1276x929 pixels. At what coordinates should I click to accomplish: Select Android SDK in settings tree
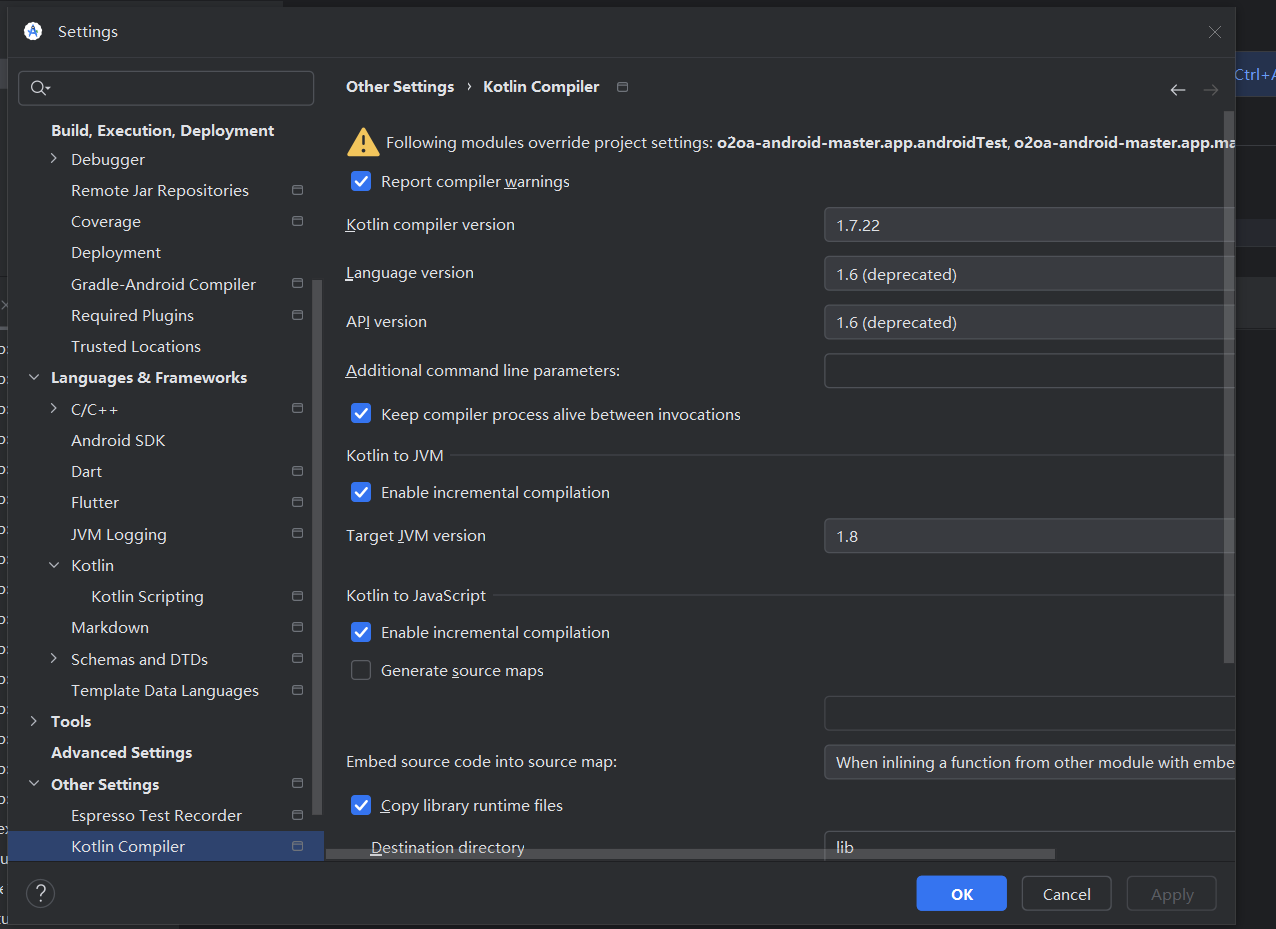click(118, 440)
